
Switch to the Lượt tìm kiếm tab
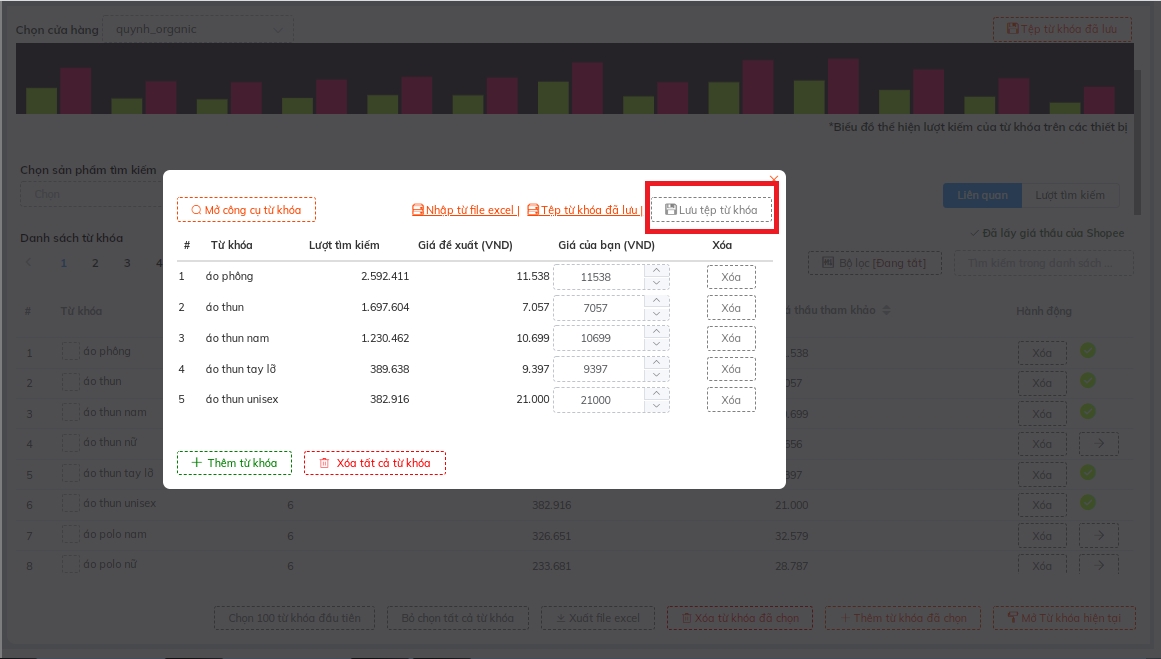pyautogui.click(x=1069, y=195)
